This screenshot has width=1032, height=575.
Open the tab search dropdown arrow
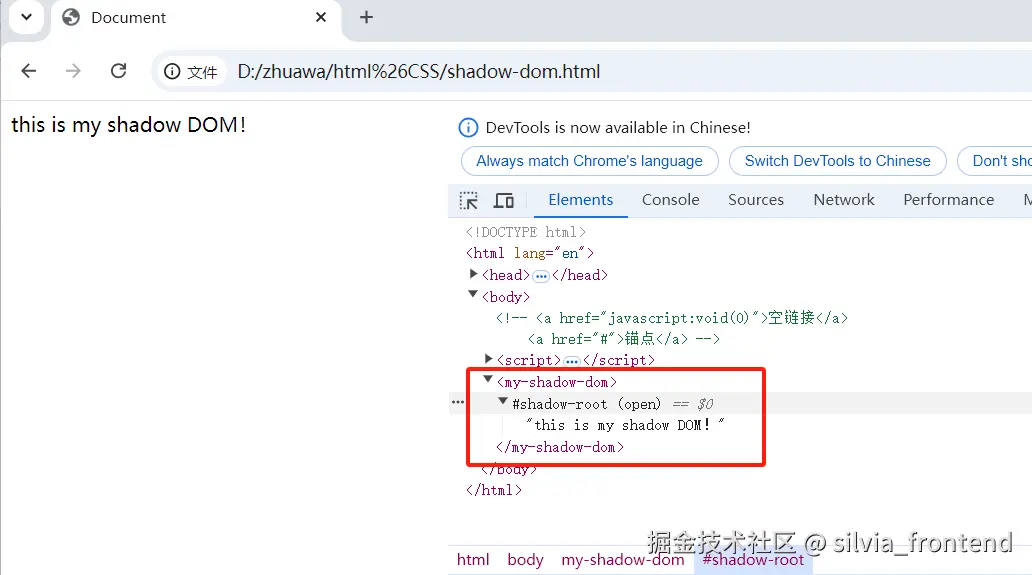coord(26,17)
